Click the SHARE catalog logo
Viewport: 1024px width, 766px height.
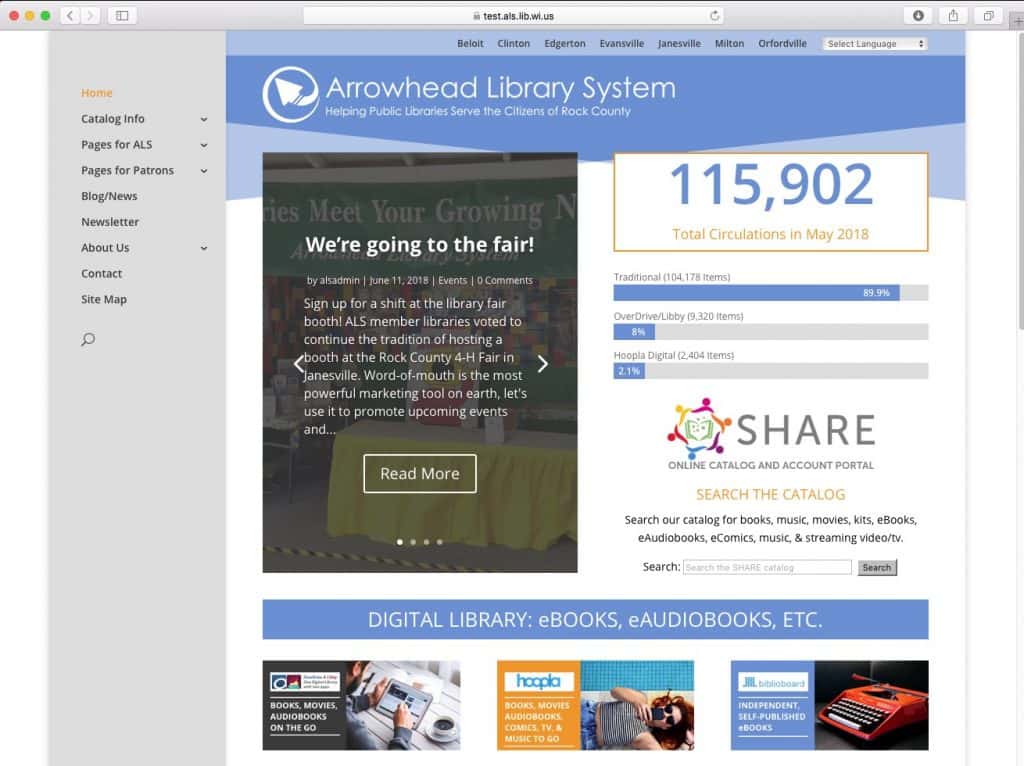pyautogui.click(x=770, y=429)
